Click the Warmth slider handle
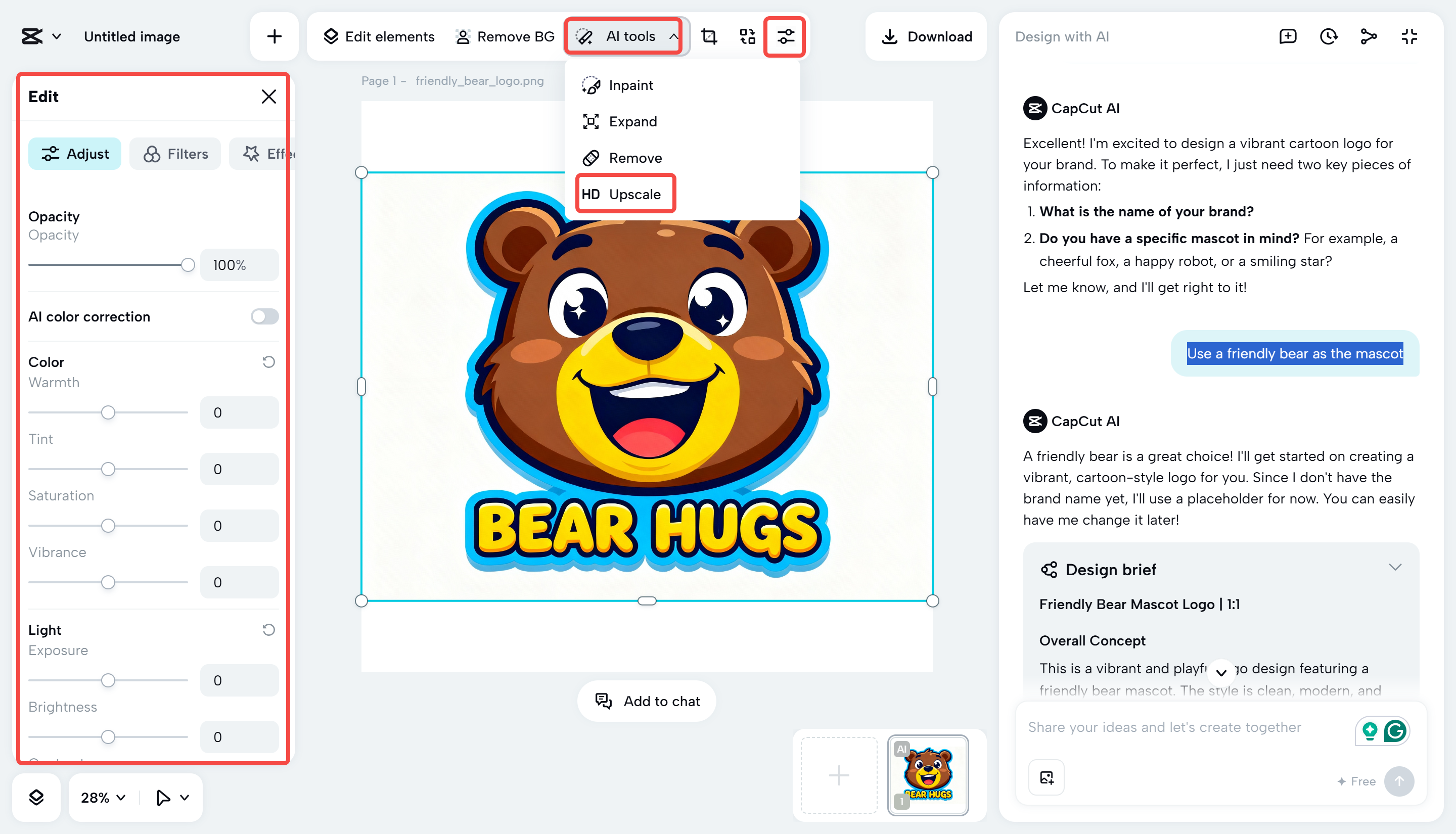The image size is (1456, 834). pyautogui.click(x=108, y=412)
